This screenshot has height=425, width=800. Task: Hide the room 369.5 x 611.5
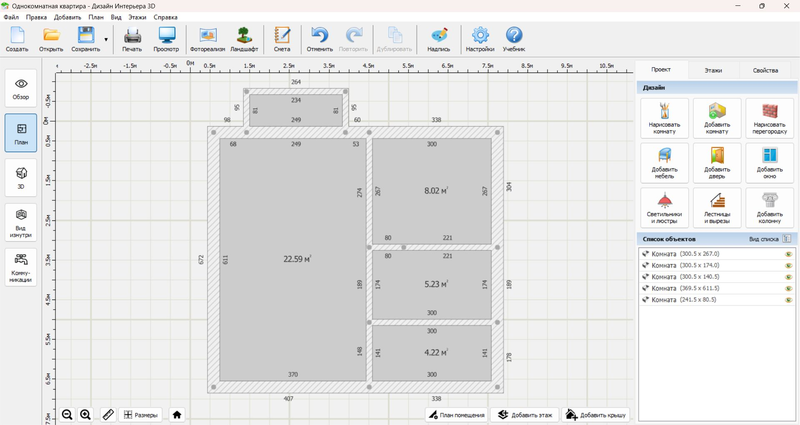[787, 288]
